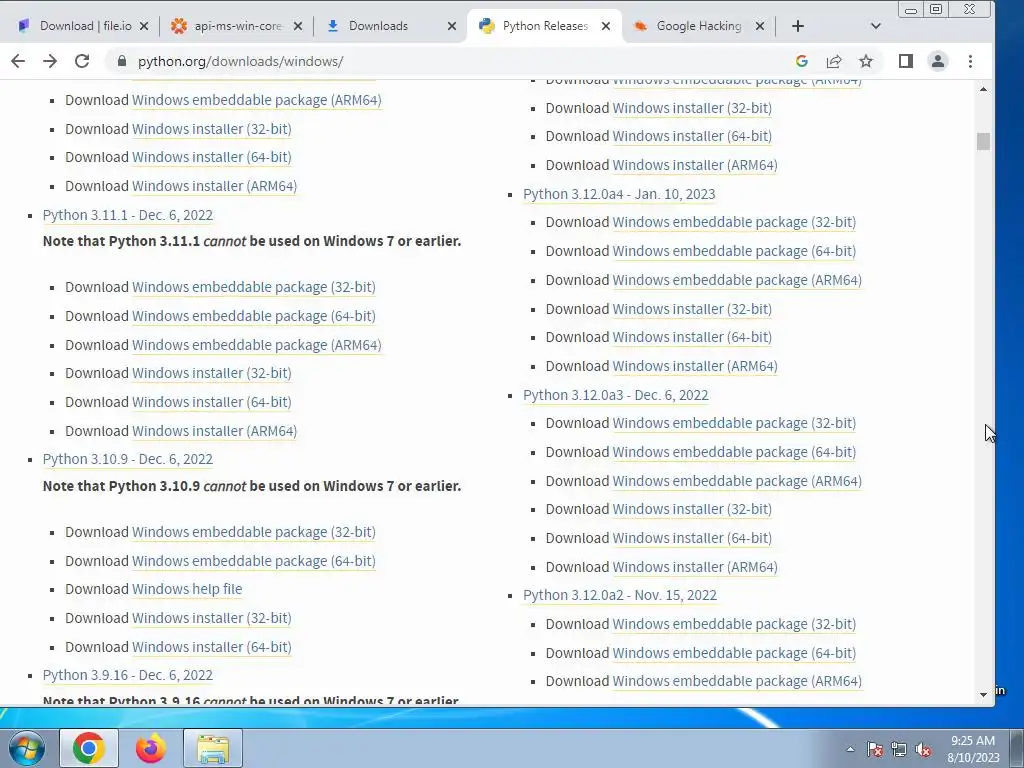Viewport: 1024px width, 768px height.
Task: Reload the python.org page
Action: click(x=82, y=61)
